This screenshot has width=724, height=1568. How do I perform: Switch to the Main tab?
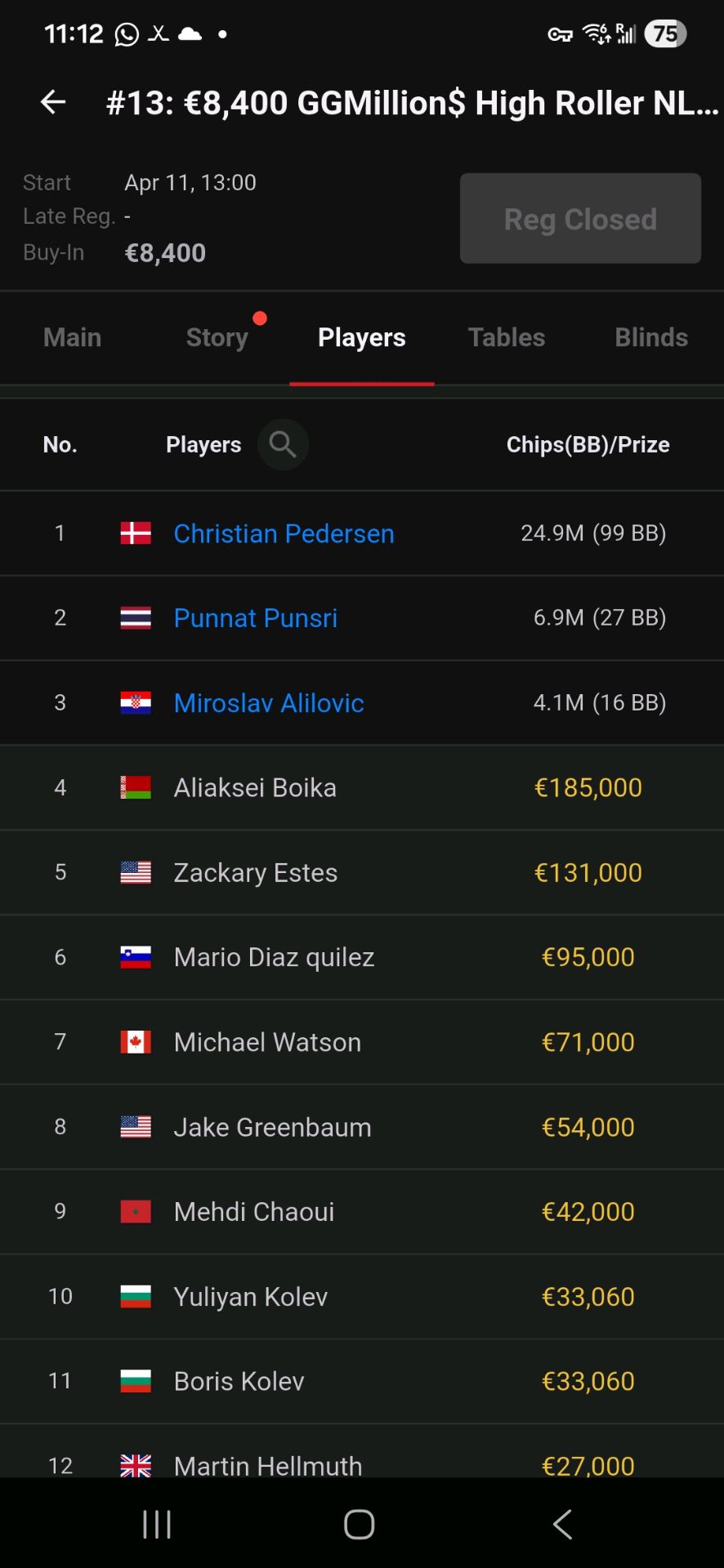pos(72,337)
